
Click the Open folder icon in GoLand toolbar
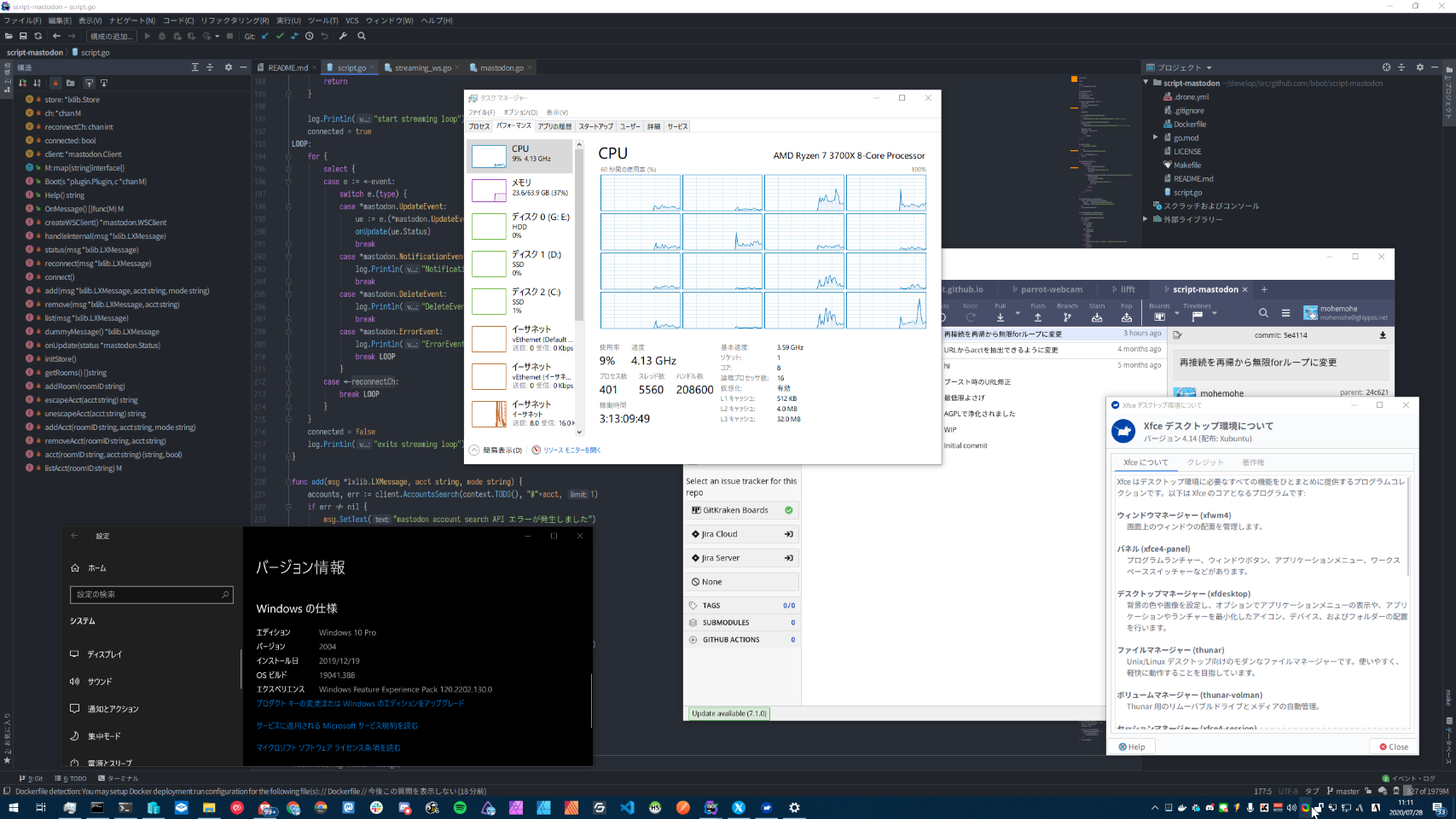tap(9, 36)
